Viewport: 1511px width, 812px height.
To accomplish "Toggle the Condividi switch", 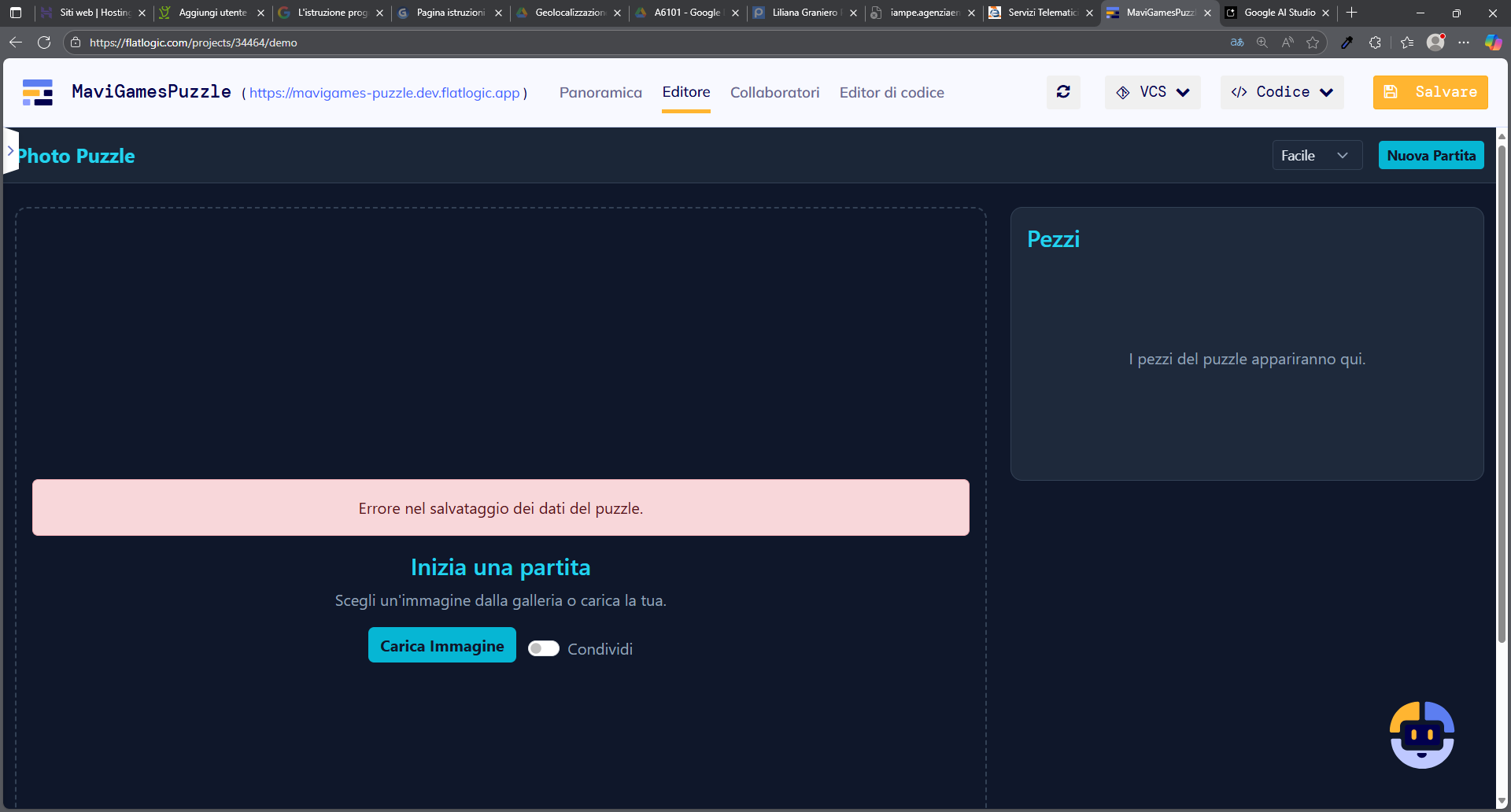I will point(543,648).
